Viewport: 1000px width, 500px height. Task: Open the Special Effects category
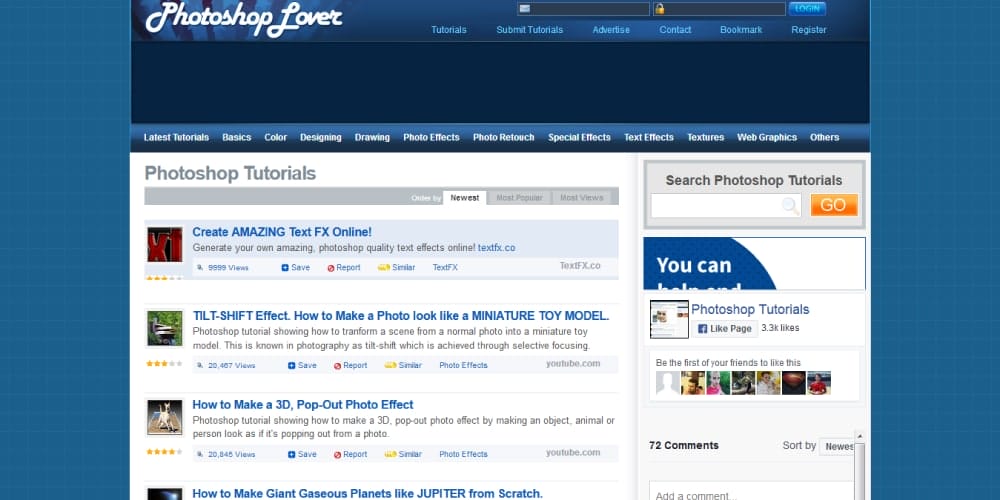coord(579,137)
